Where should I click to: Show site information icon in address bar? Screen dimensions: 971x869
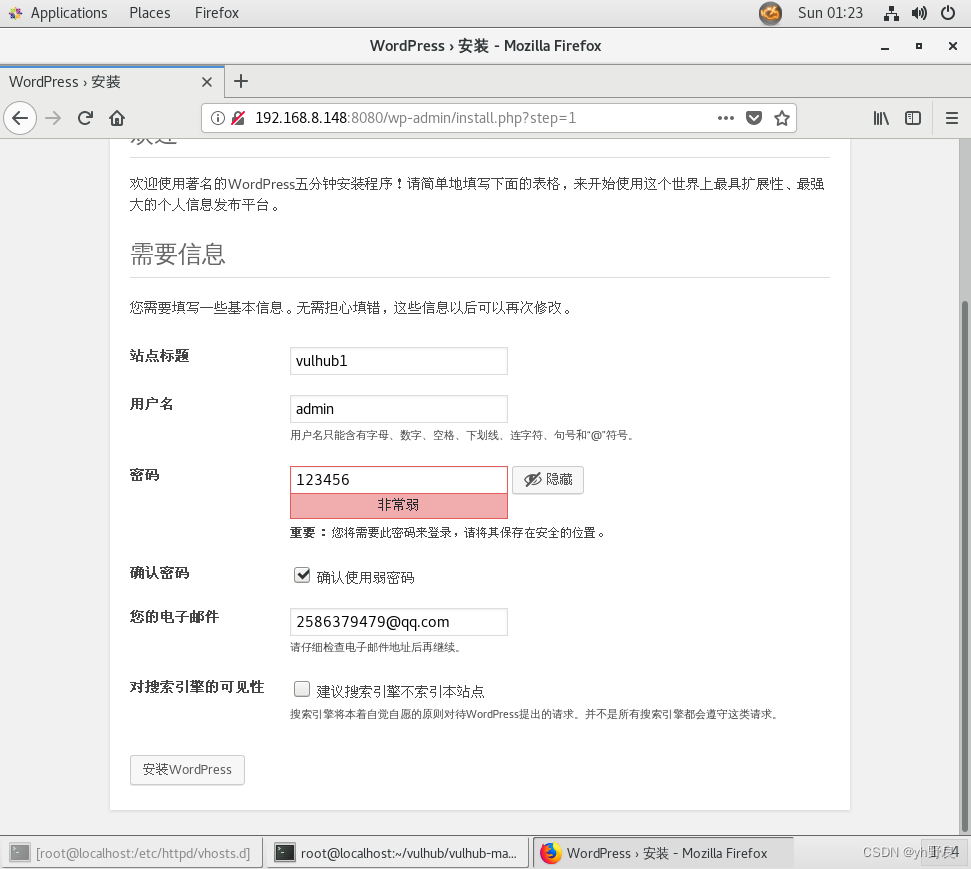tap(217, 118)
